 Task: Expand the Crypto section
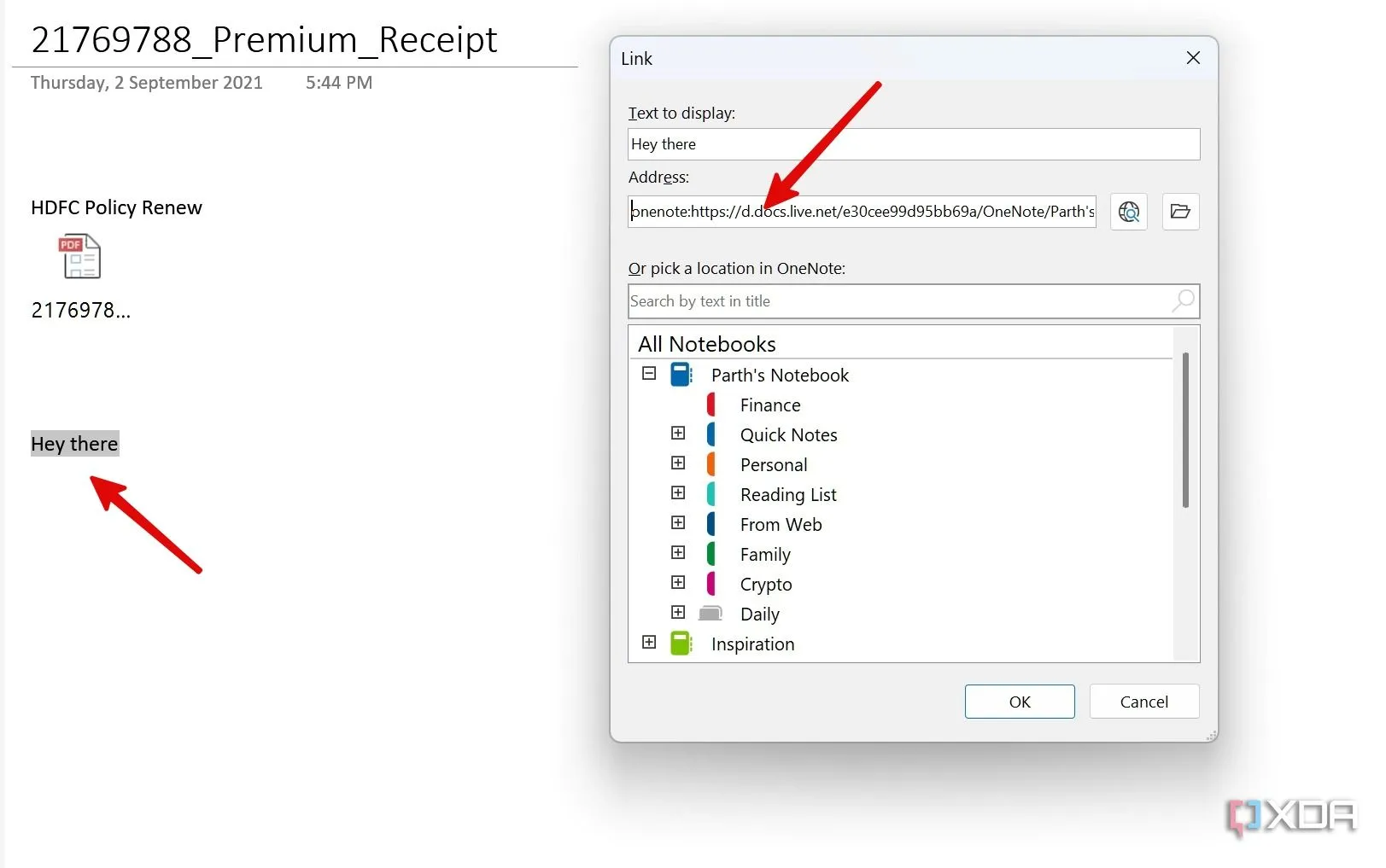click(678, 583)
